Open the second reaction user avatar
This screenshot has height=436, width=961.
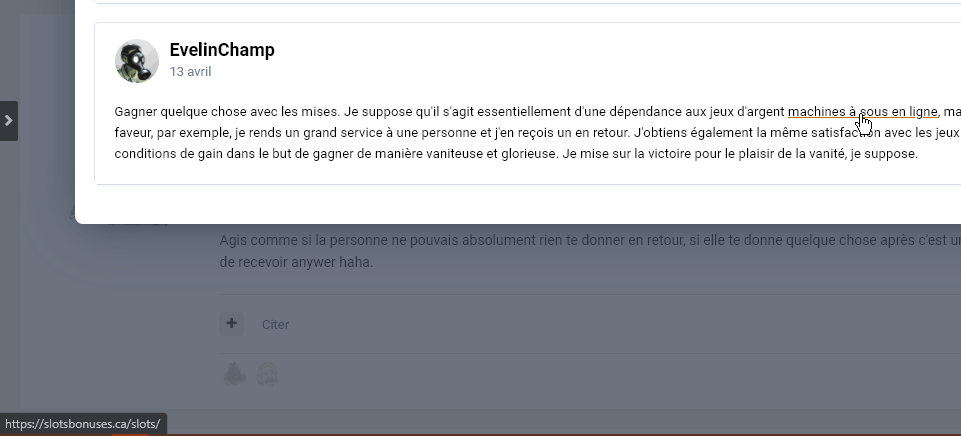[x=267, y=373]
